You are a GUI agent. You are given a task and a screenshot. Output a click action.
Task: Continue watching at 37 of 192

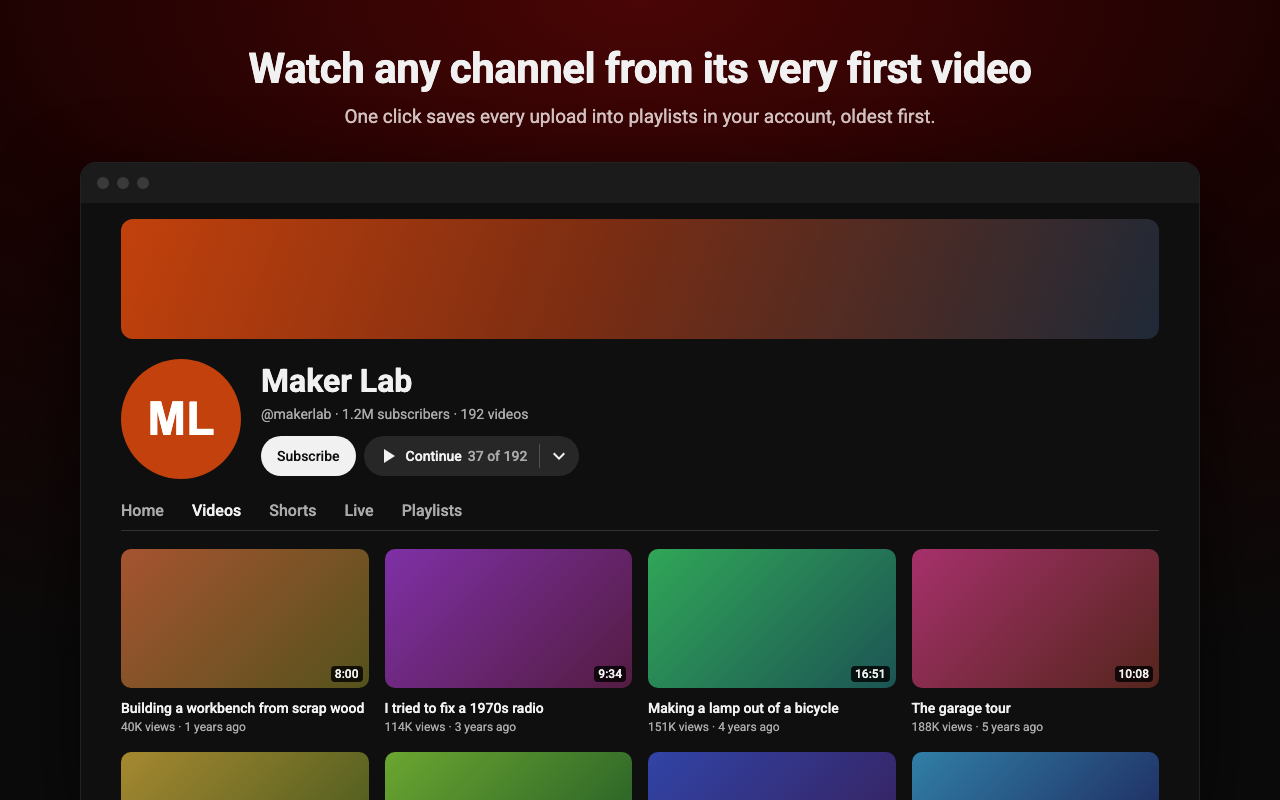pos(452,456)
